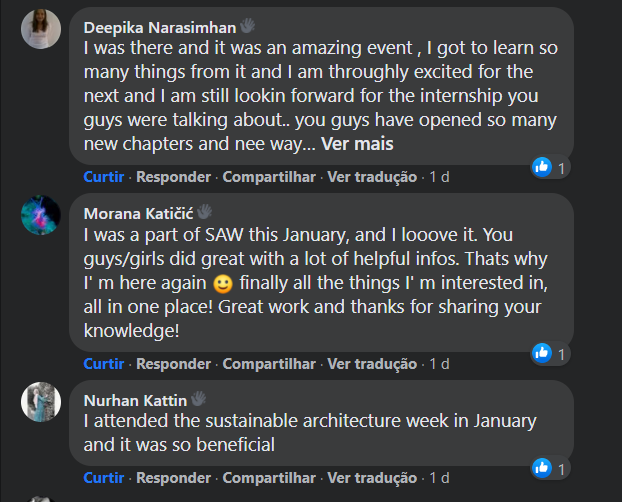Open Morana Katičić's profile picture

click(41, 215)
